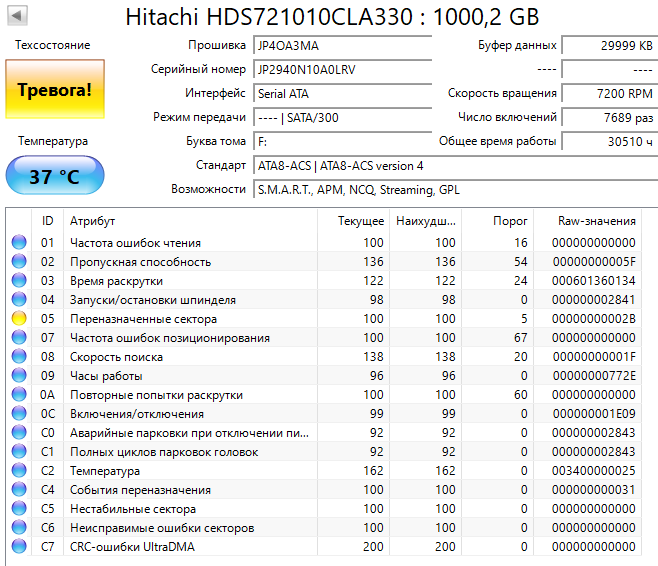Click the Буква тома field F:

point(342,141)
